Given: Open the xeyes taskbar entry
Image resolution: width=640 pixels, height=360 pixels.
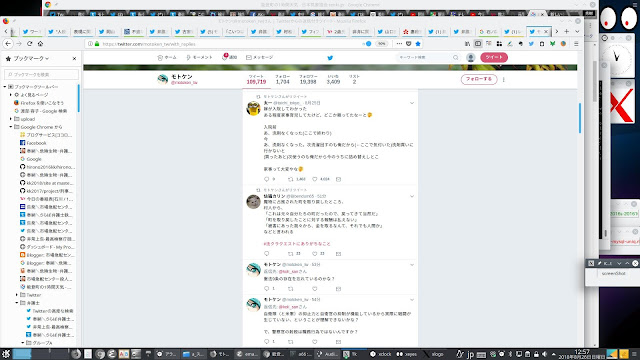Looking at the screenshot, I should (407, 354).
